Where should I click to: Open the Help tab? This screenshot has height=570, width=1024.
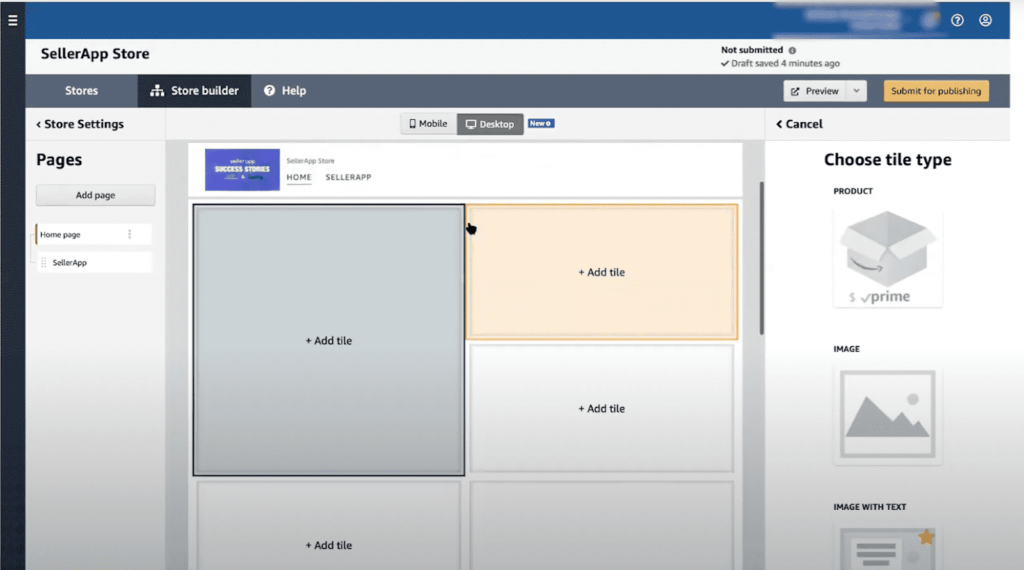[284, 91]
